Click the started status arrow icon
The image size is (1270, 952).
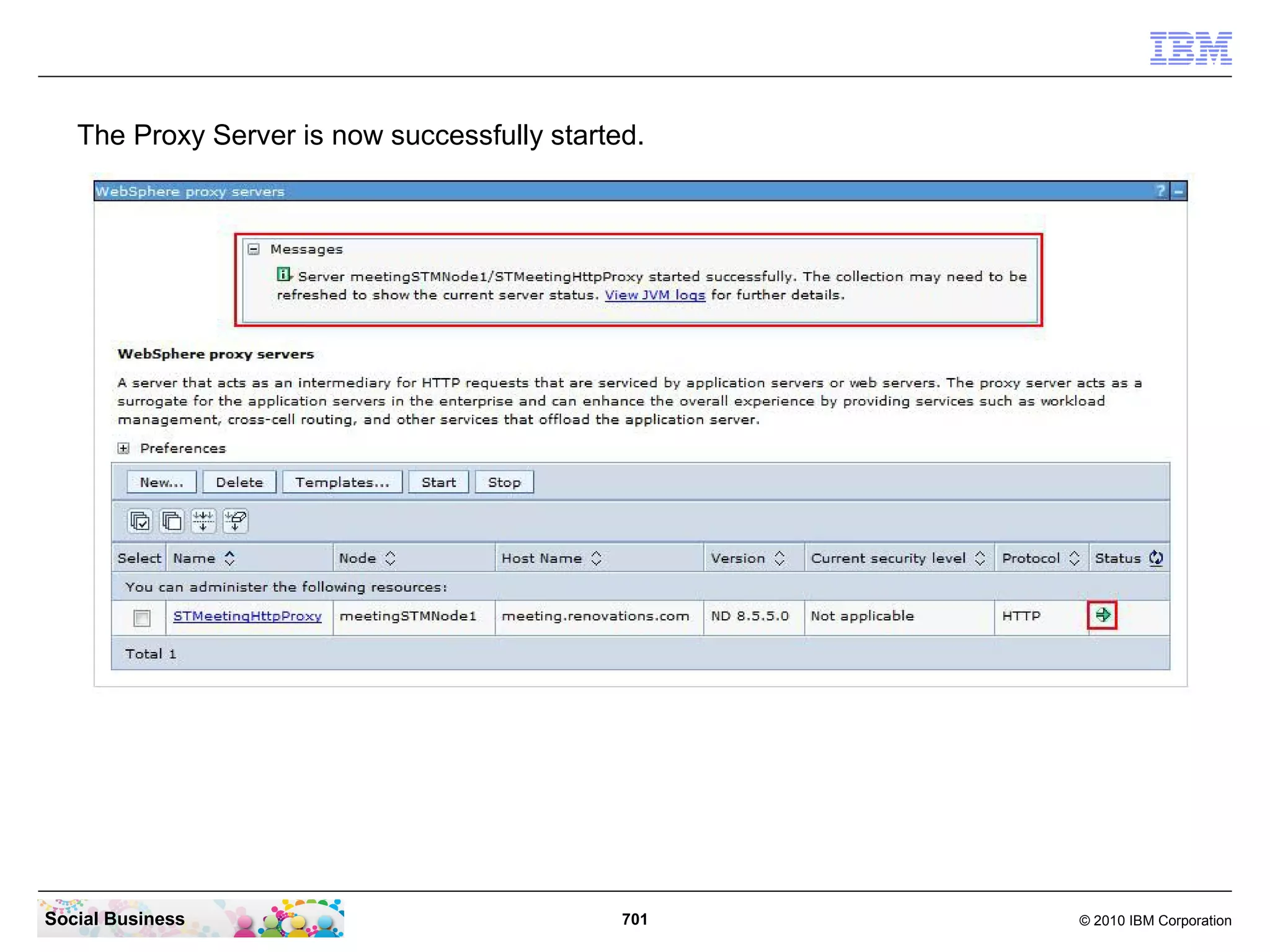(x=1103, y=615)
